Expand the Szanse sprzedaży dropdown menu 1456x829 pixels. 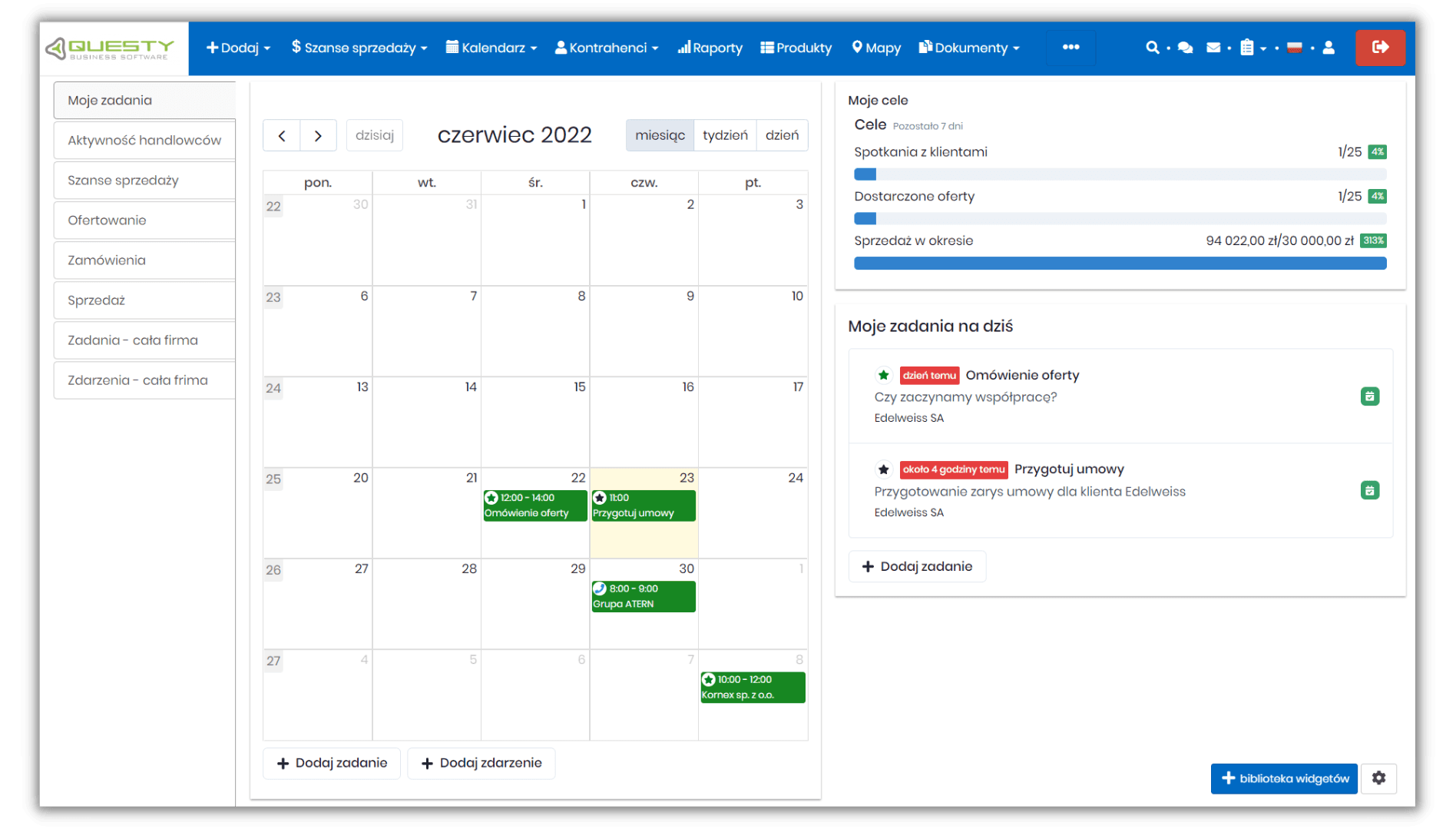pyautogui.click(x=359, y=48)
